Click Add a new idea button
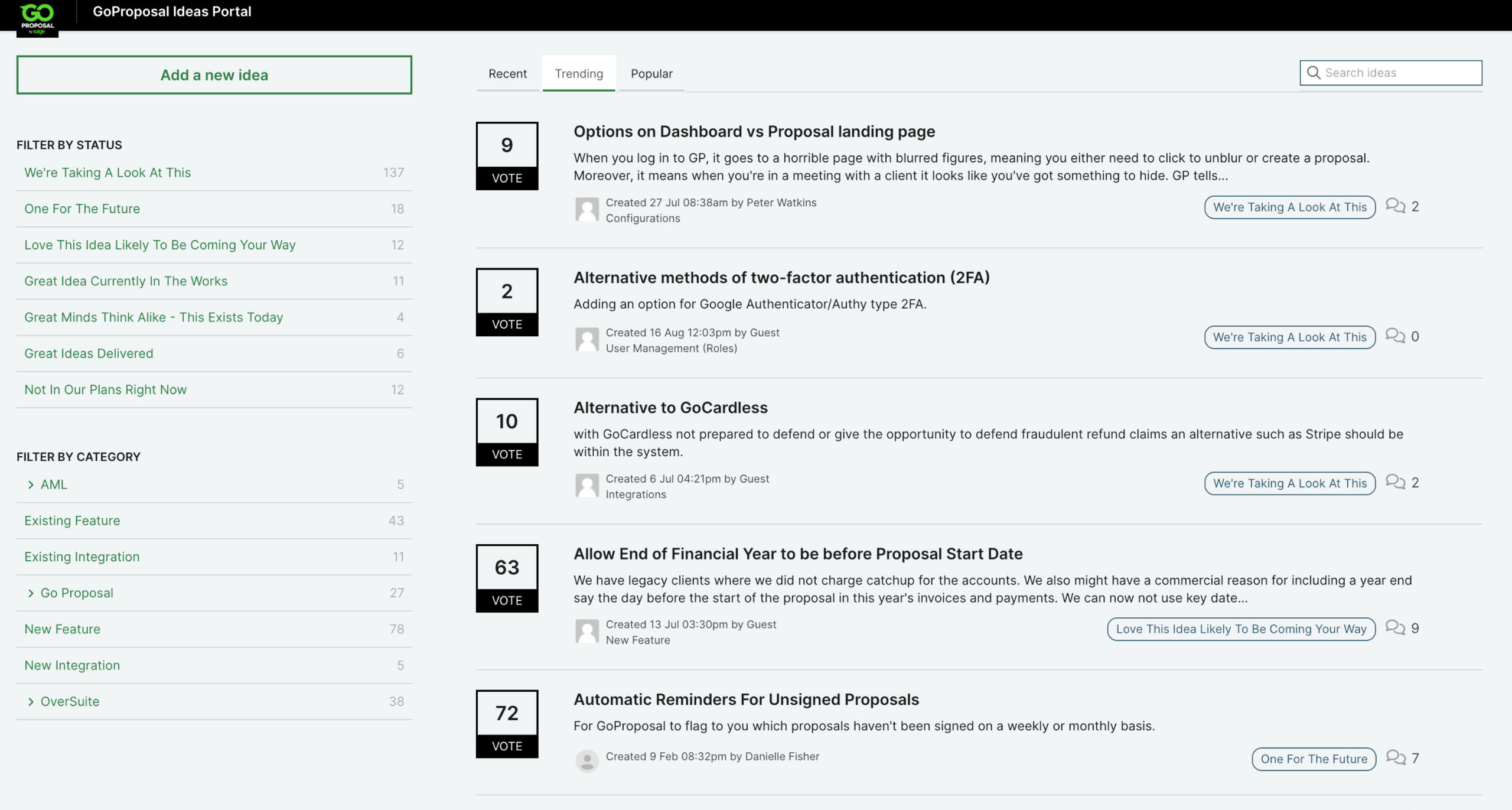The image size is (1512, 810). coord(214,75)
